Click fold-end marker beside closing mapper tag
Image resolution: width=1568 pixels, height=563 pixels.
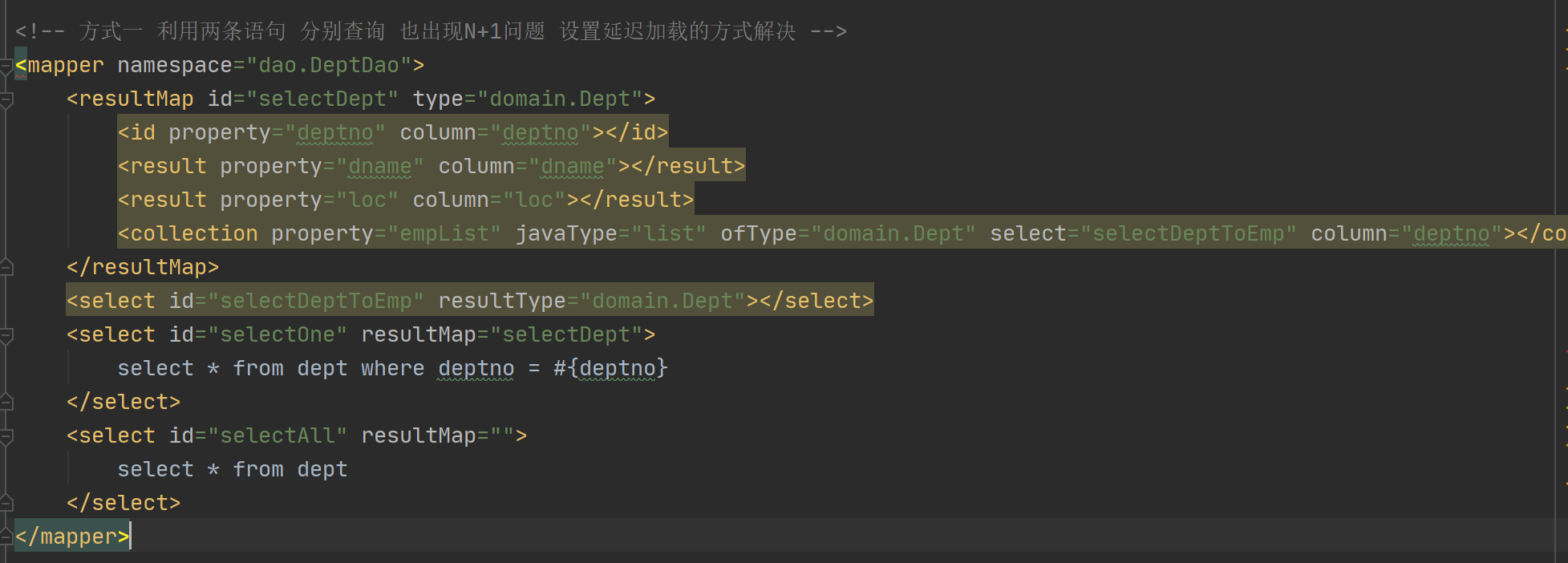(6, 537)
